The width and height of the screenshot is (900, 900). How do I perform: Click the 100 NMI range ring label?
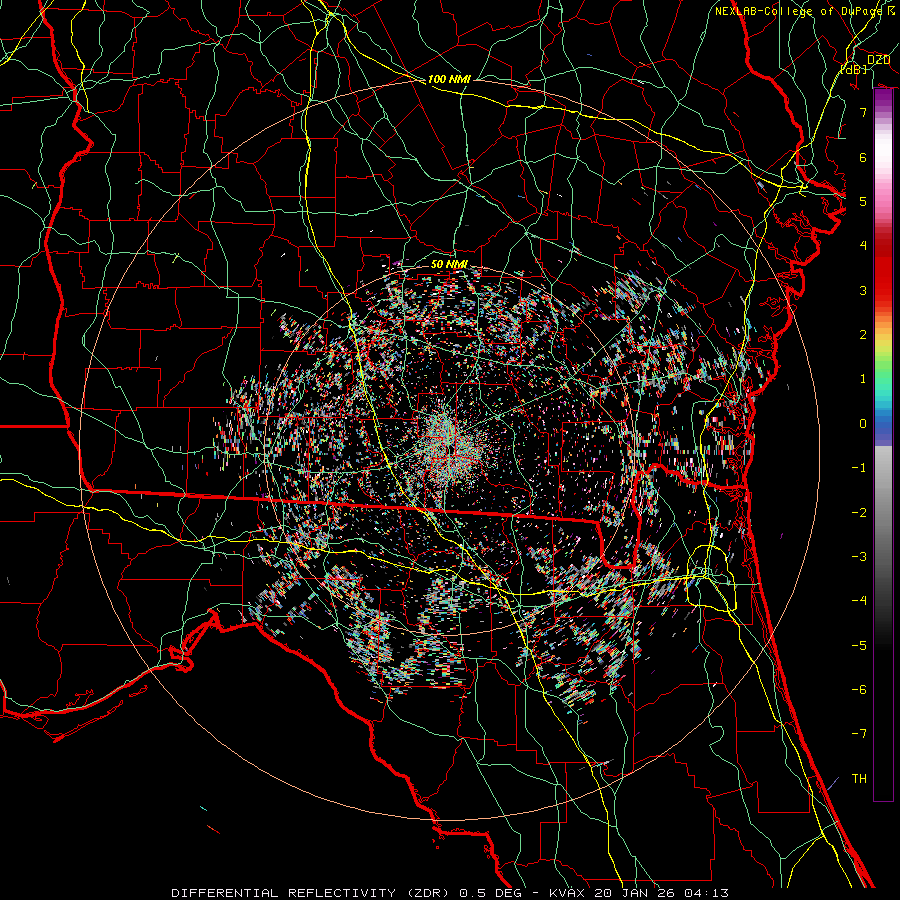[449, 79]
